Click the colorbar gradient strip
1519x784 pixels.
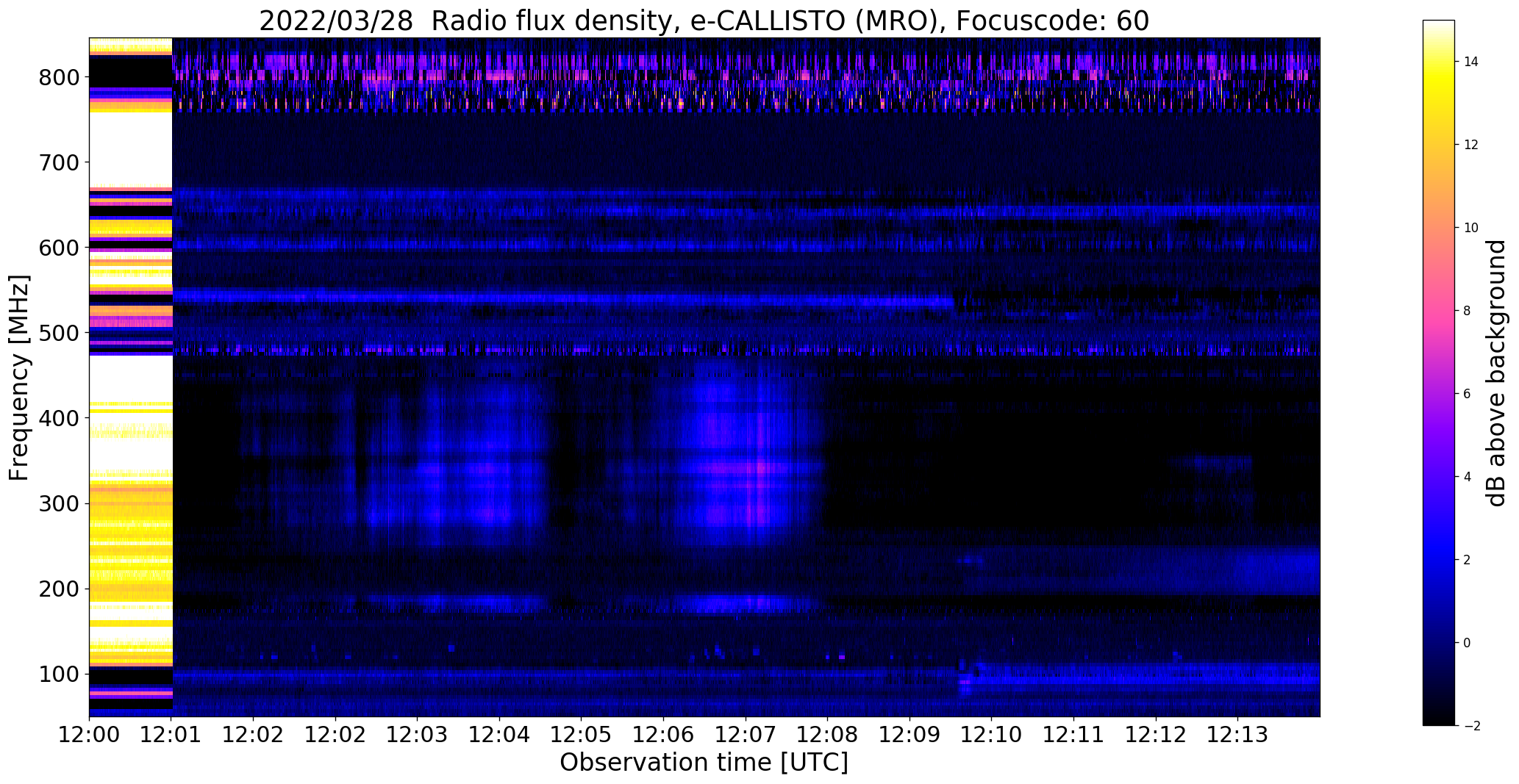[x=1438, y=373]
